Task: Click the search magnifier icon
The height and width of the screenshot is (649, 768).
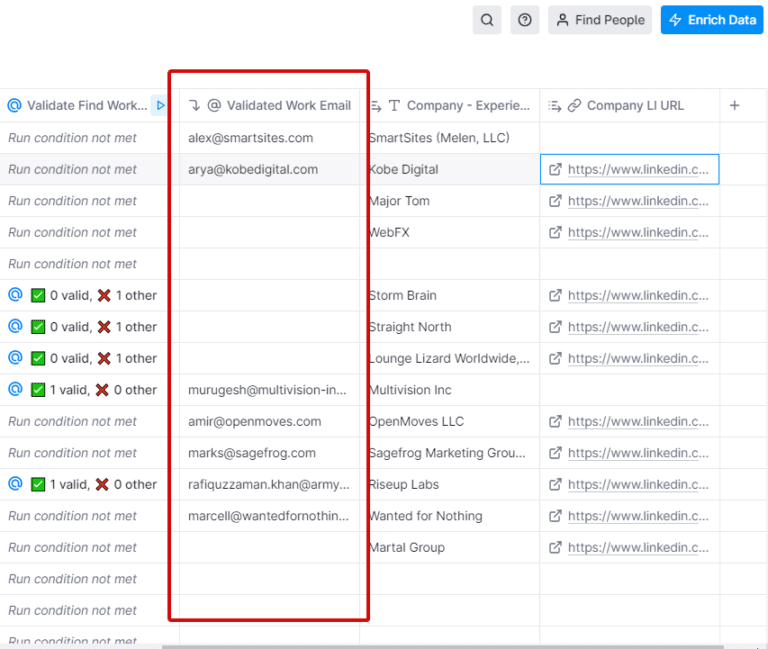Action: click(x=487, y=20)
